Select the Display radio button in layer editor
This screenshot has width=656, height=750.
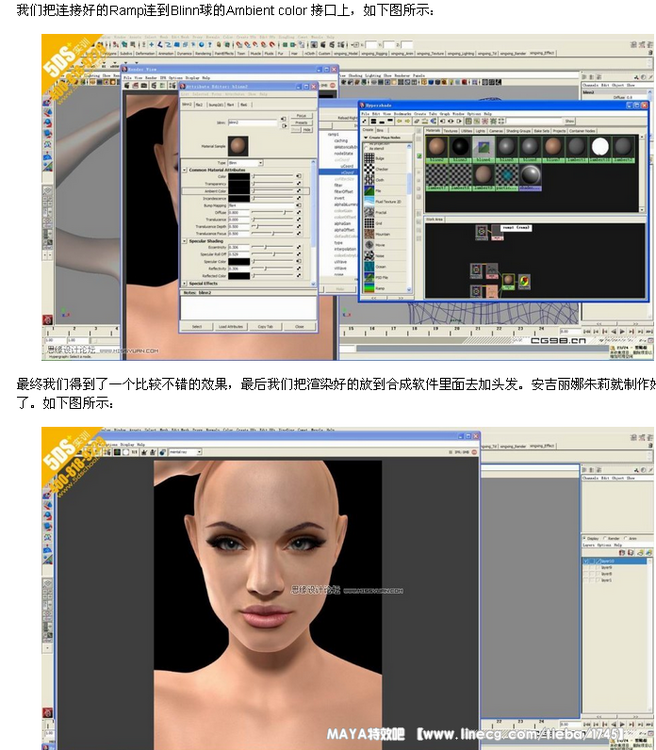tap(585, 539)
